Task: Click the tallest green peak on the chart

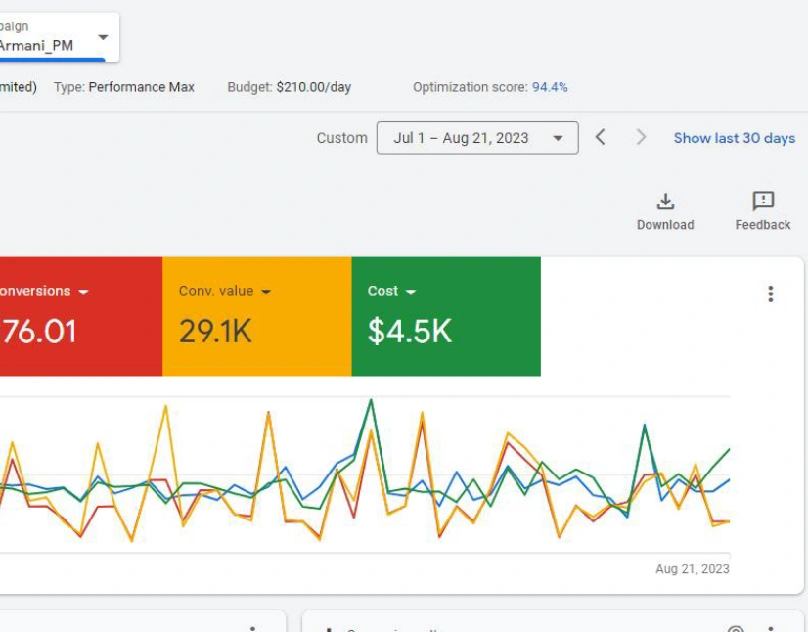Action: (x=371, y=401)
